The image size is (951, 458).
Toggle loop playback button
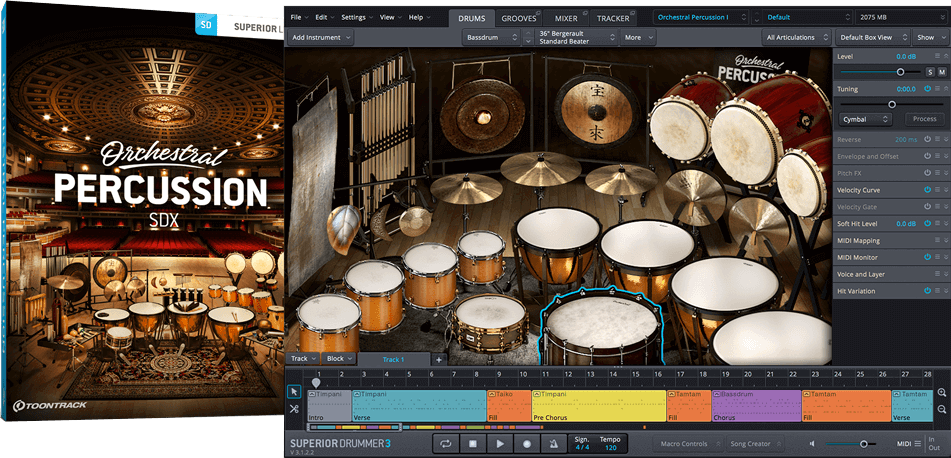click(446, 443)
